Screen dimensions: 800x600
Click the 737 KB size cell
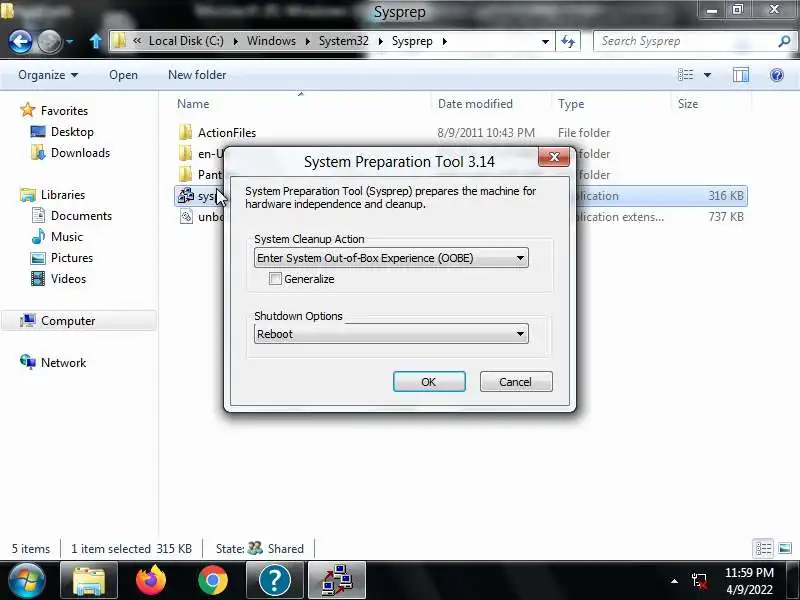(726, 216)
